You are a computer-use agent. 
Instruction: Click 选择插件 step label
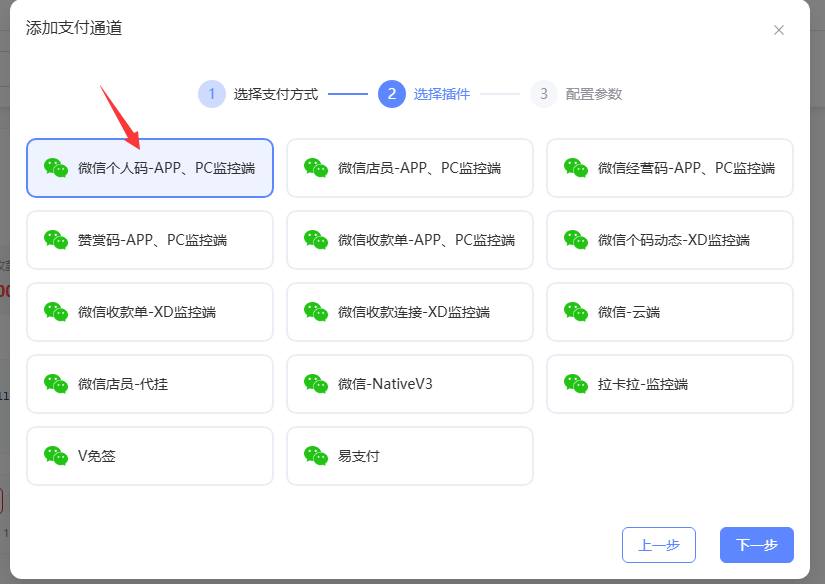(441, 94)
